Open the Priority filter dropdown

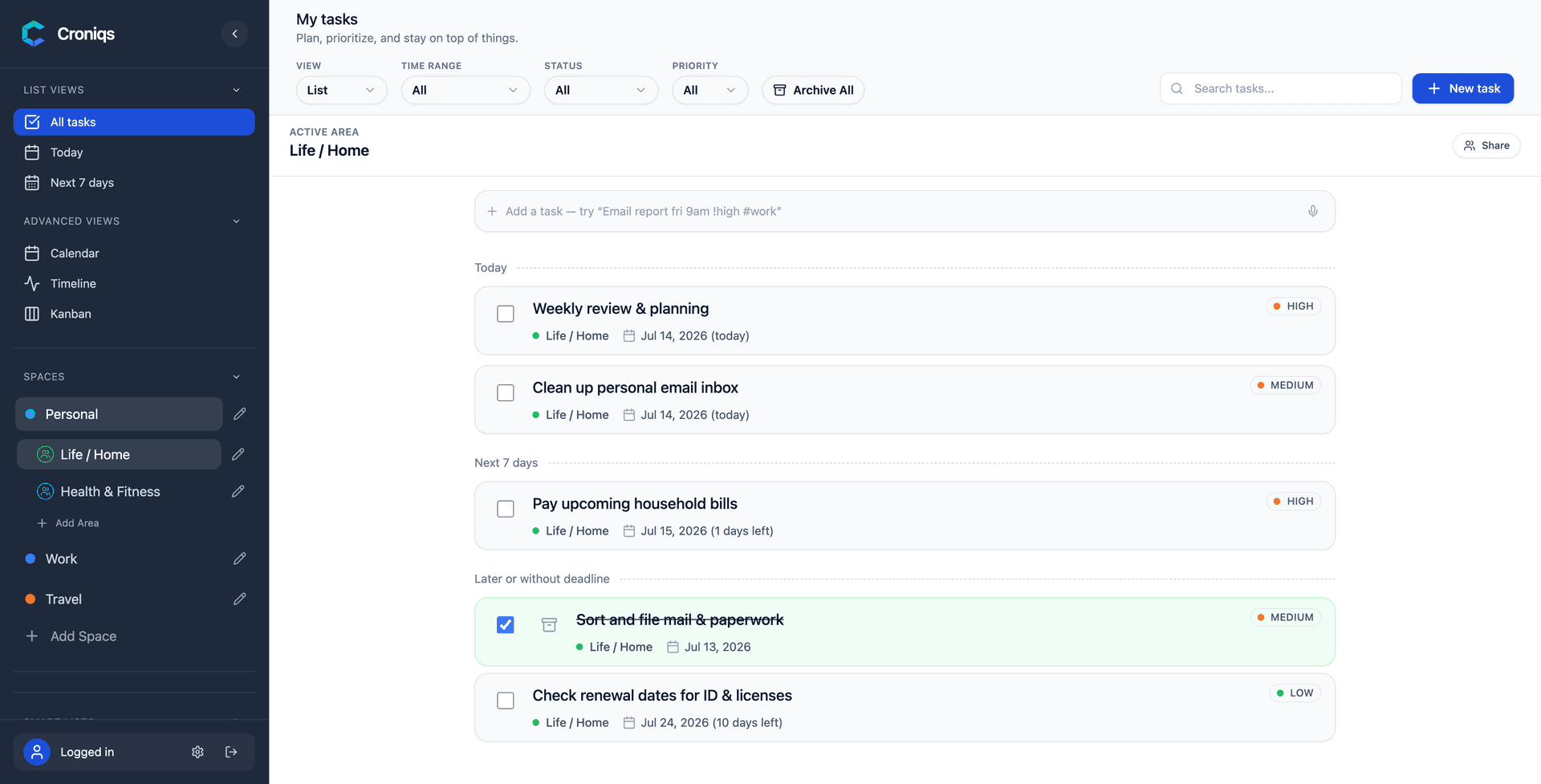[x=710, y=90]
